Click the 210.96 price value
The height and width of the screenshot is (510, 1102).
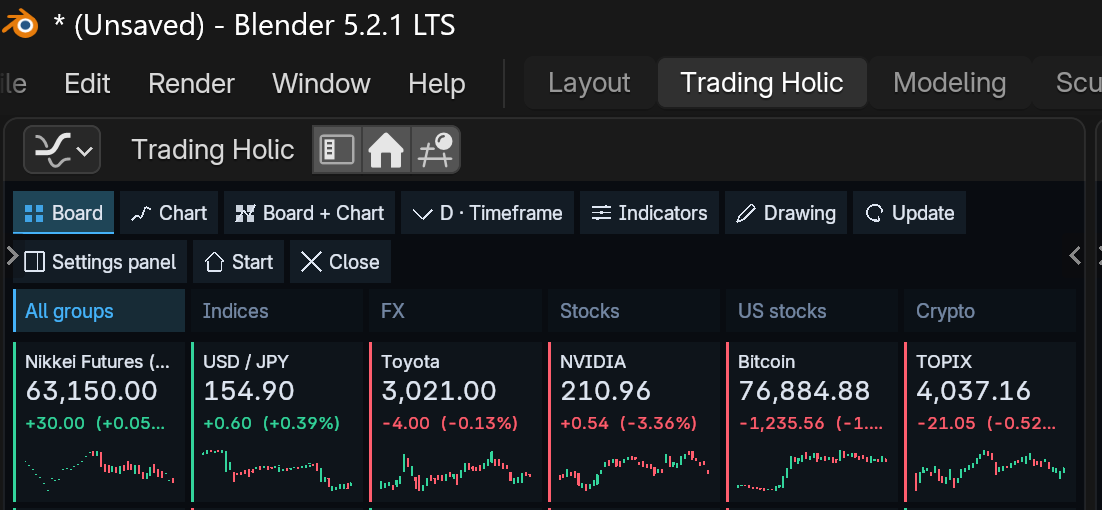tap(606, 391)
